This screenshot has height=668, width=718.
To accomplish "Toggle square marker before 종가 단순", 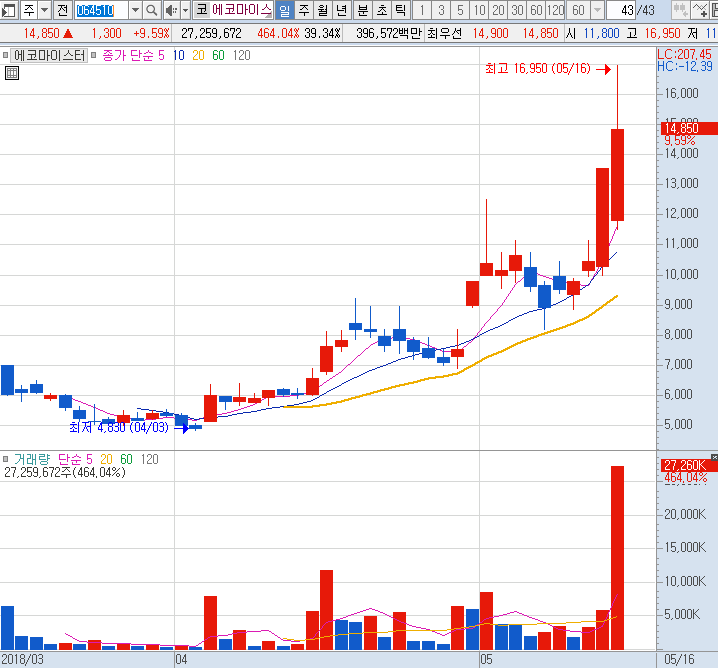I will click(93, 55).
